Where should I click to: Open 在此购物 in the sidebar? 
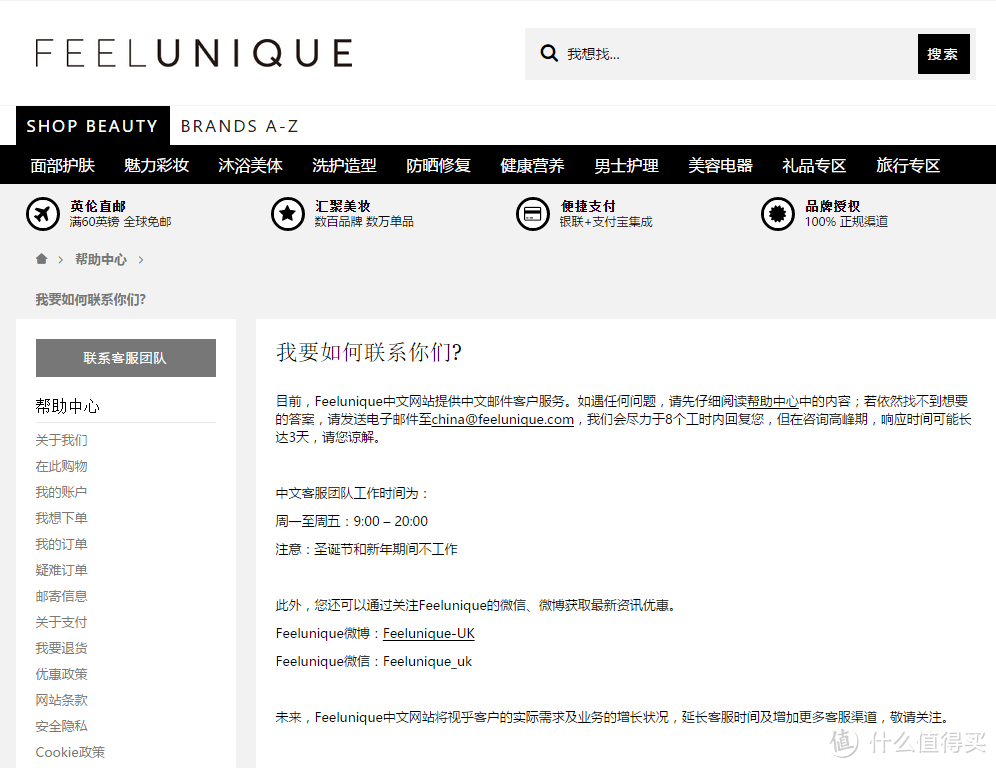pos(62,466)
